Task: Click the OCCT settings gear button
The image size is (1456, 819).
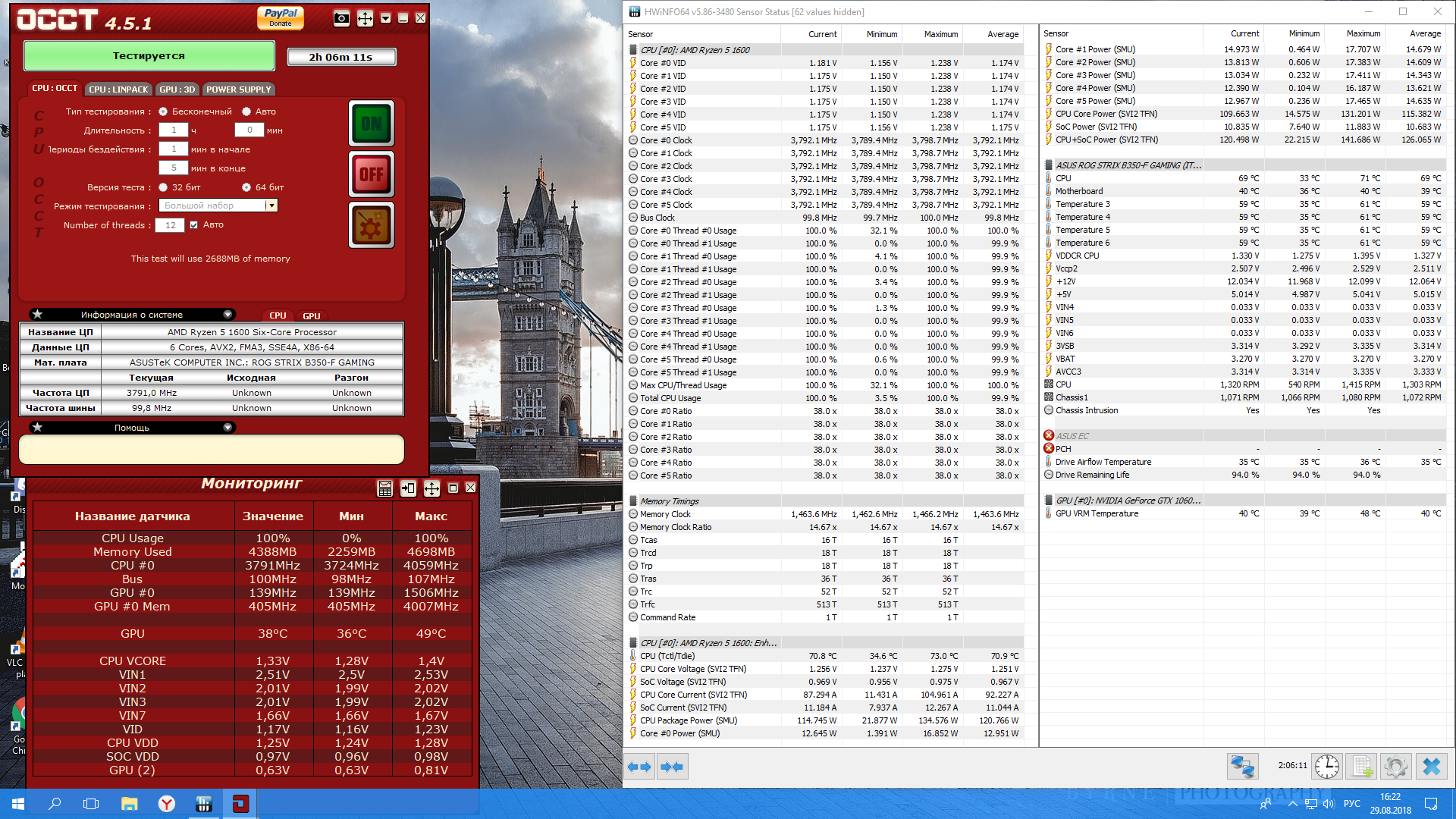Action: 371,225
